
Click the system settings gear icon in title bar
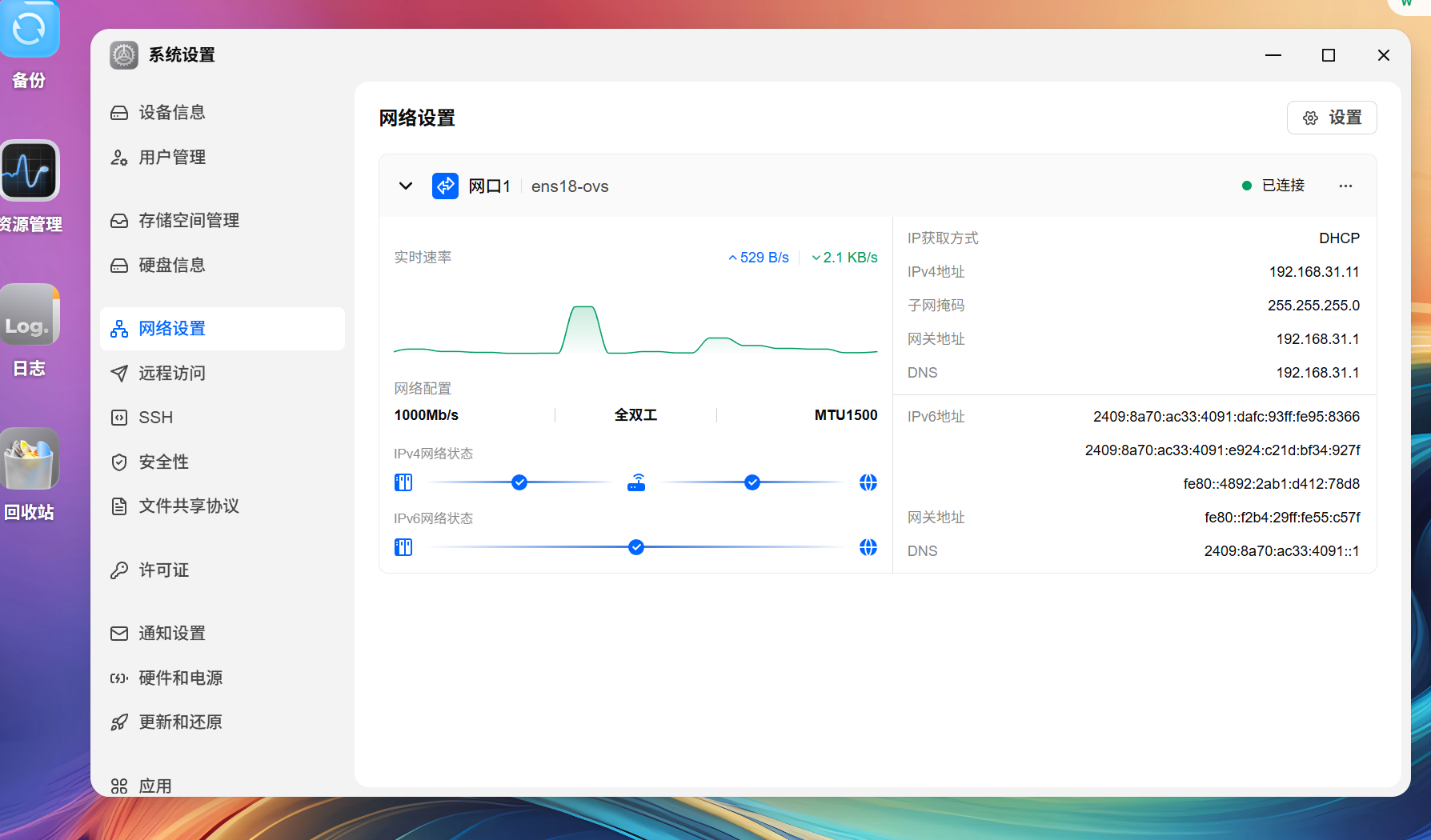coord(124,55)
